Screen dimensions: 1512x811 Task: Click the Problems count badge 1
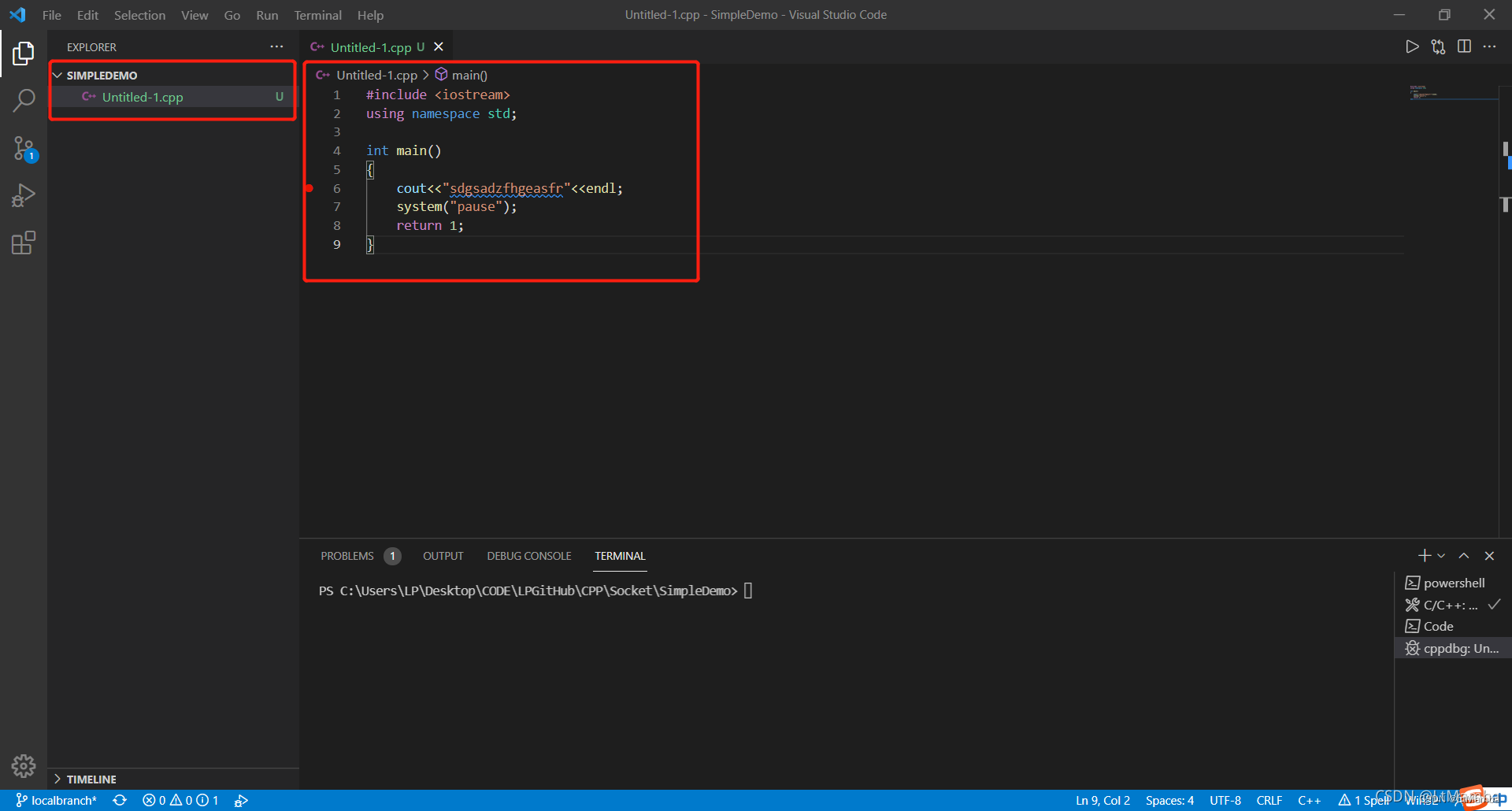(392, 556)
